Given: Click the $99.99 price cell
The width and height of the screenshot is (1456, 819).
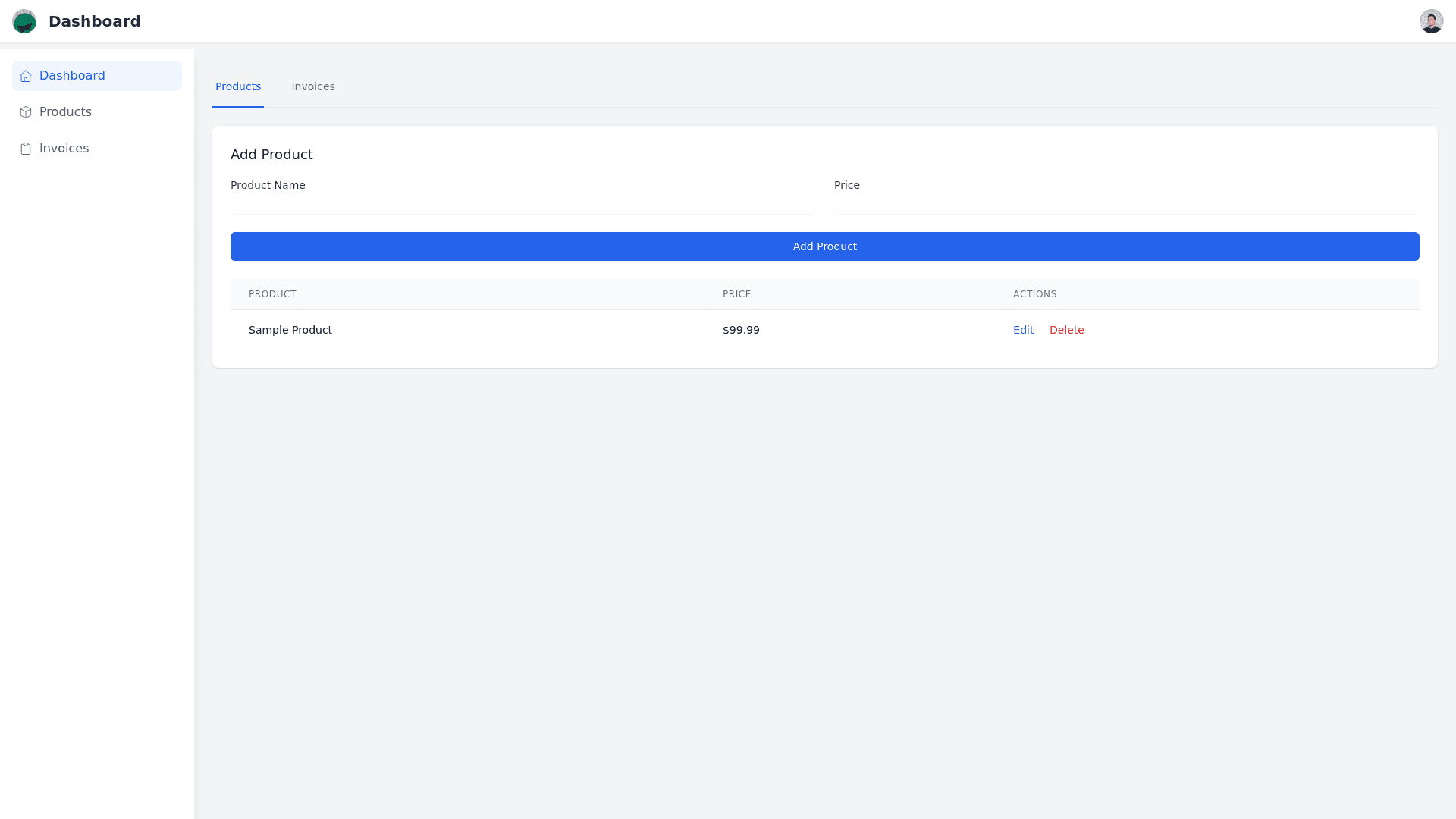Looking at the screenshot, I should point(740,330).
